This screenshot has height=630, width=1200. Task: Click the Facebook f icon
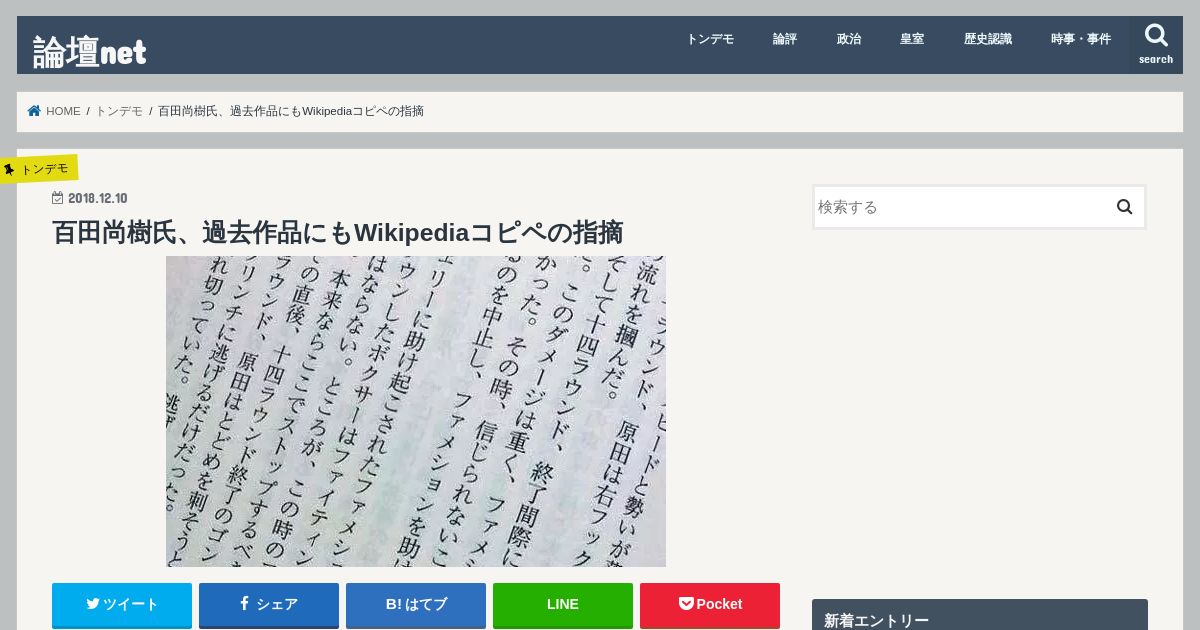(244, 604)
